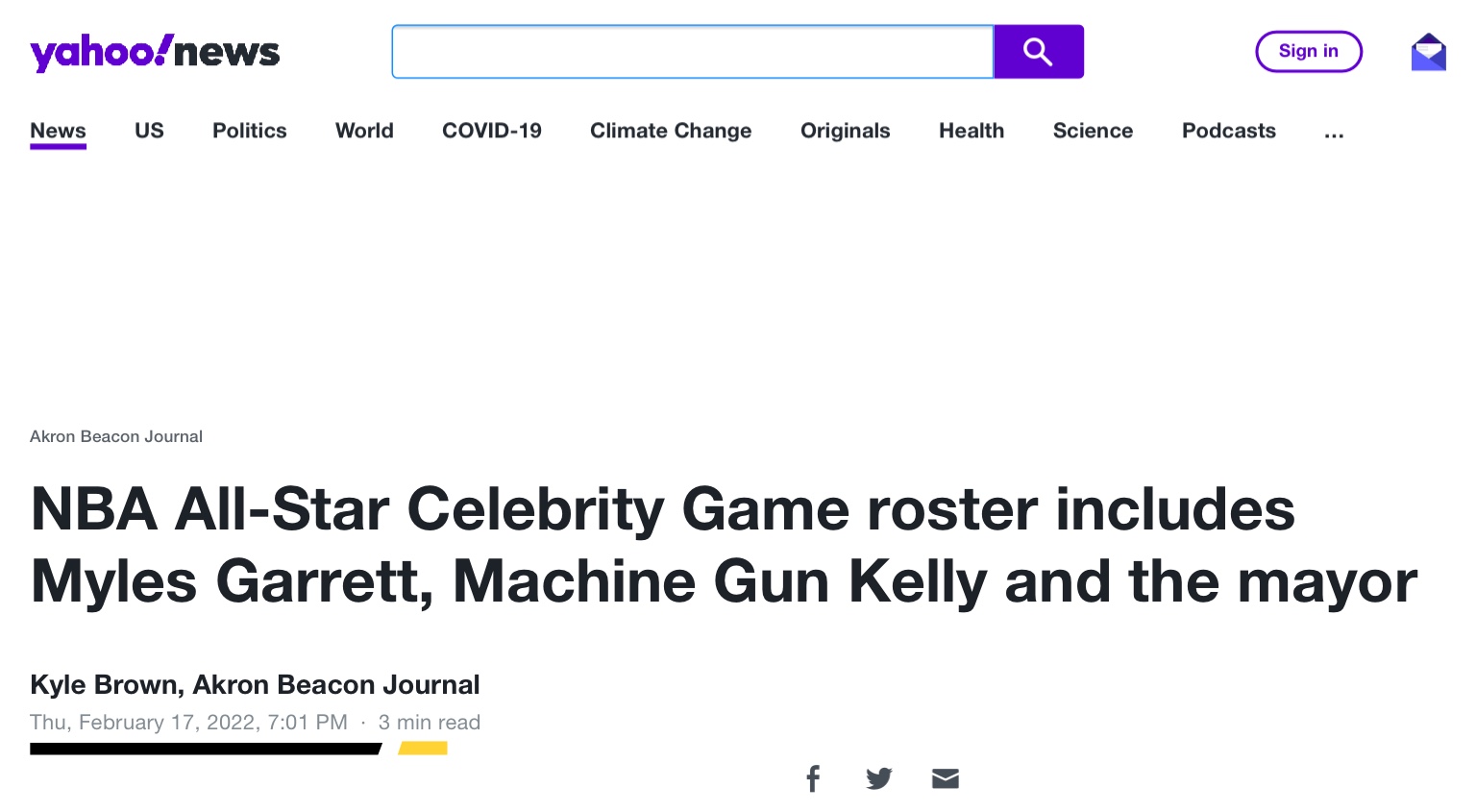Open the US section
Image resolution: width=1476 pixels, height=812 pixels.
click(x=149, y=131)
